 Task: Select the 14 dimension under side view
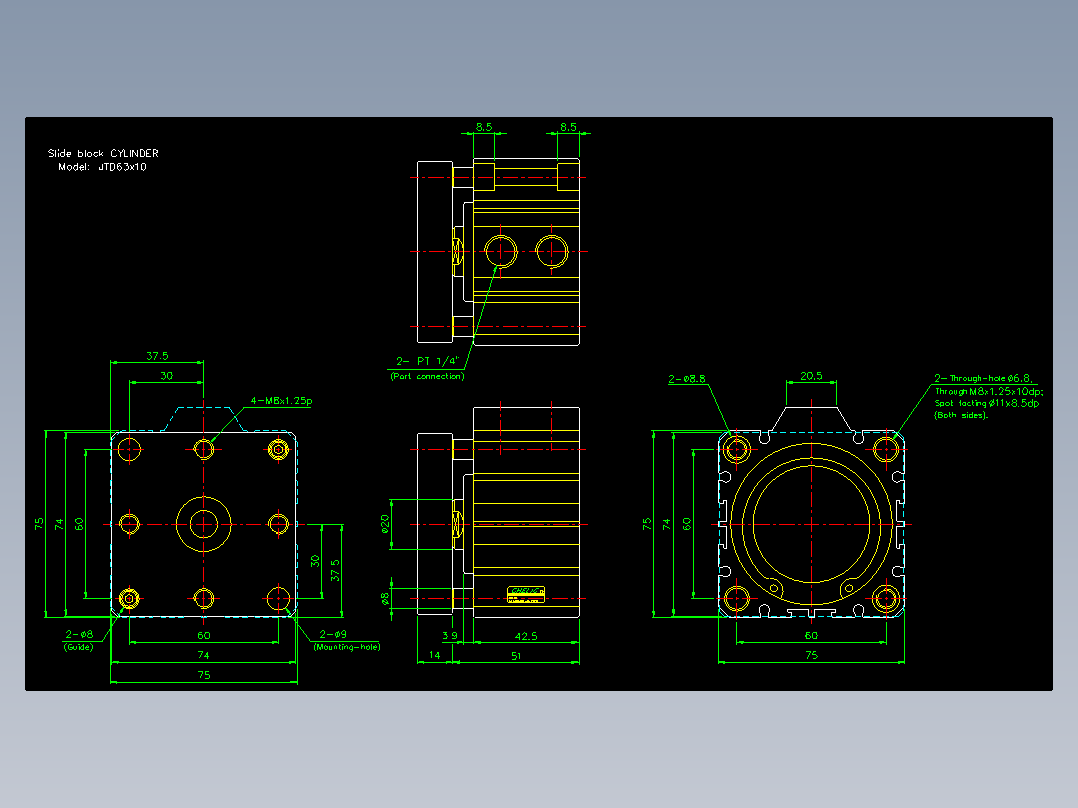coord(434,655)
